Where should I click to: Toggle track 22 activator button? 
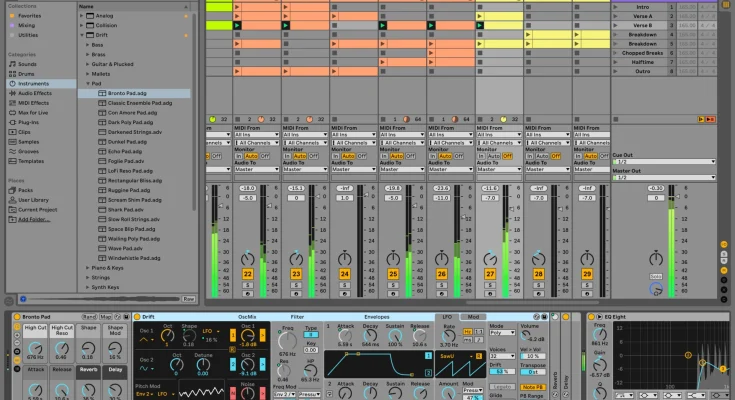[x=248, y=273]
